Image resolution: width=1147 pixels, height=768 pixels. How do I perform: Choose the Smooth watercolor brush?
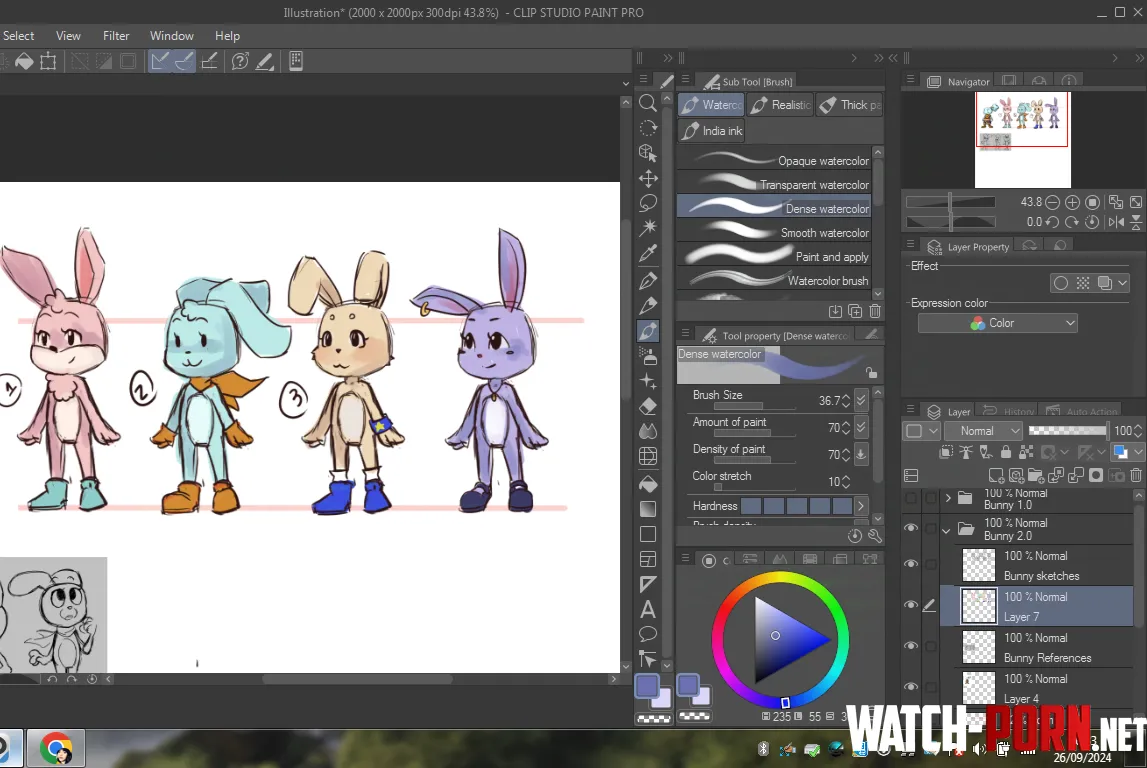(x=774, y=233)
